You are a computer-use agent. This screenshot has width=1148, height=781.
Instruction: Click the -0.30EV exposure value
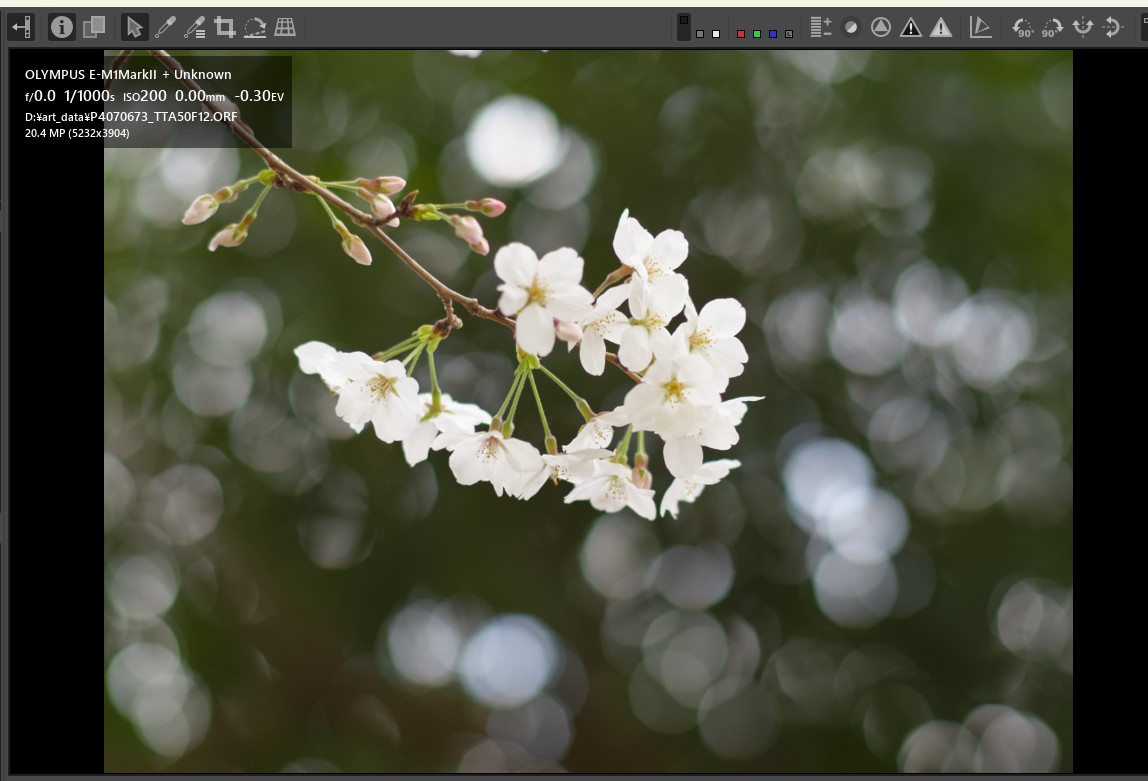[259, 96]
